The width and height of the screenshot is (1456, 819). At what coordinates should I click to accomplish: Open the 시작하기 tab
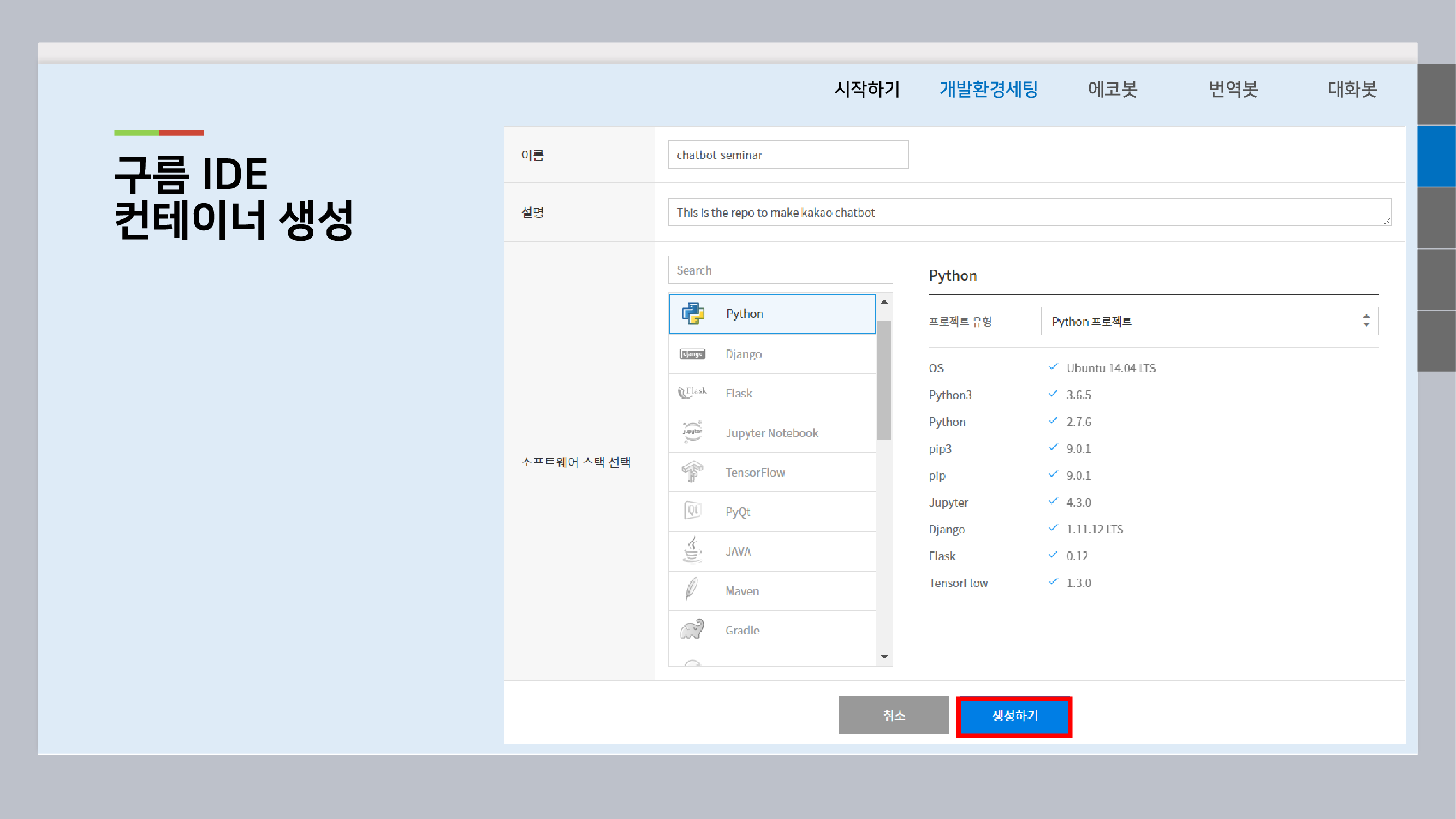tap(866, 90)
